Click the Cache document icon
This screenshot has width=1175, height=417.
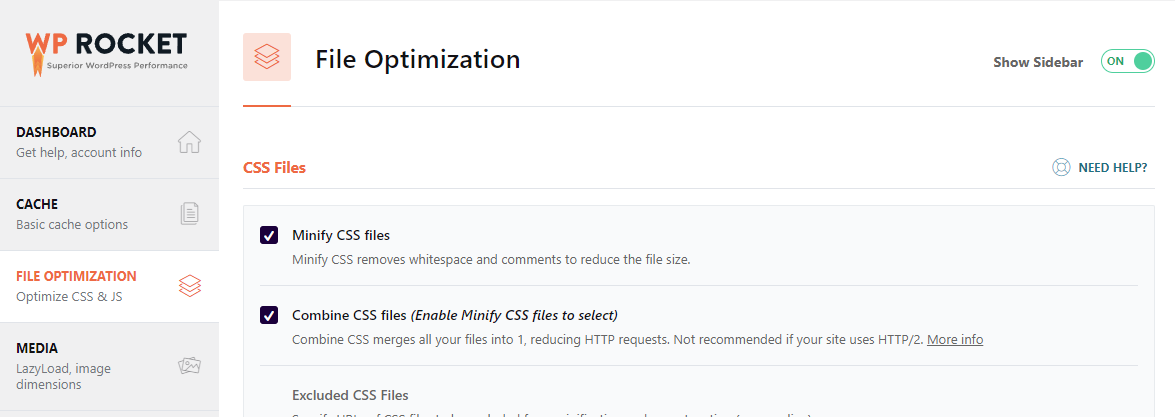pyautogui.click(x=189, y=213)
